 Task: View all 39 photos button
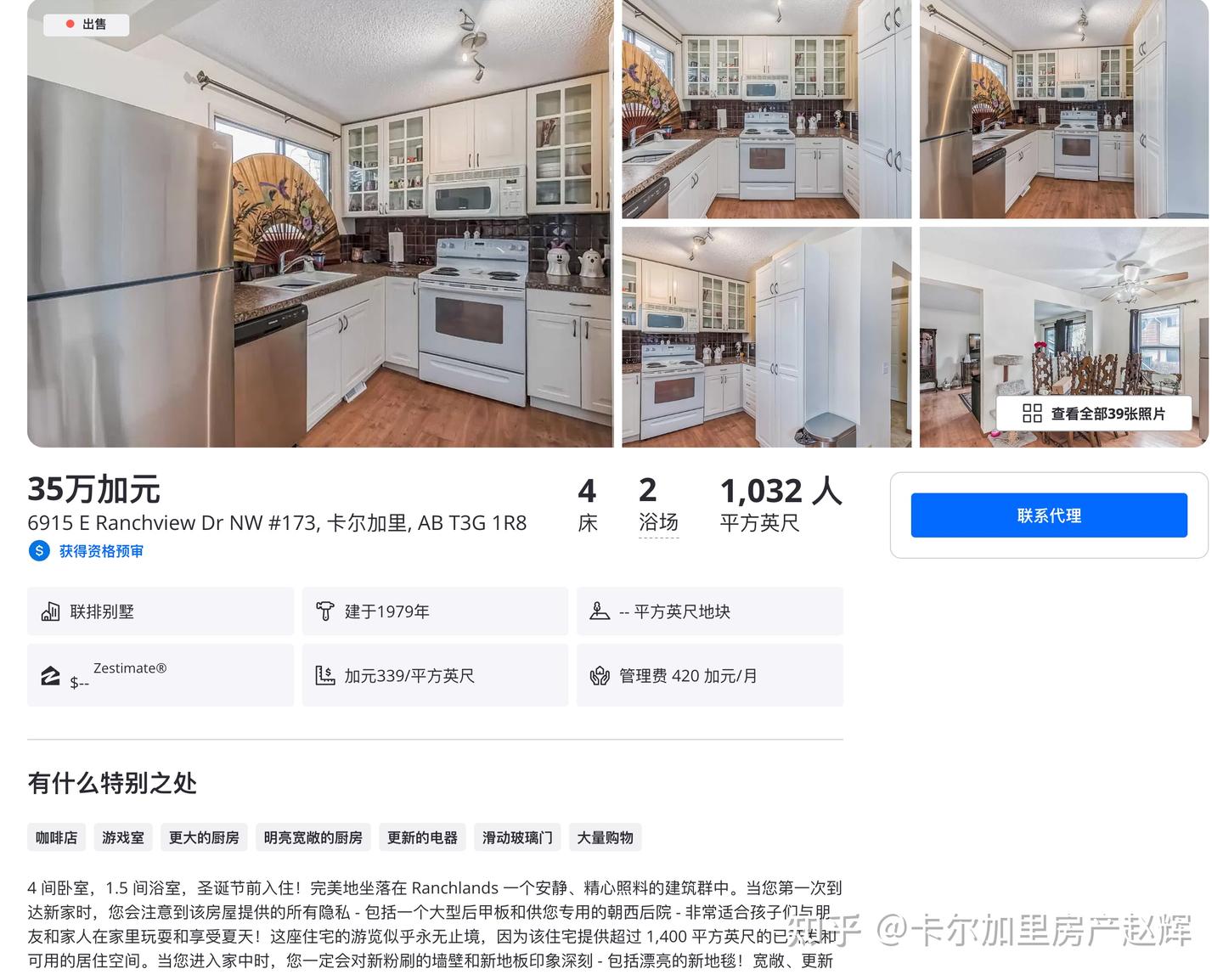pyautogui.click(x=1094, y=414)
